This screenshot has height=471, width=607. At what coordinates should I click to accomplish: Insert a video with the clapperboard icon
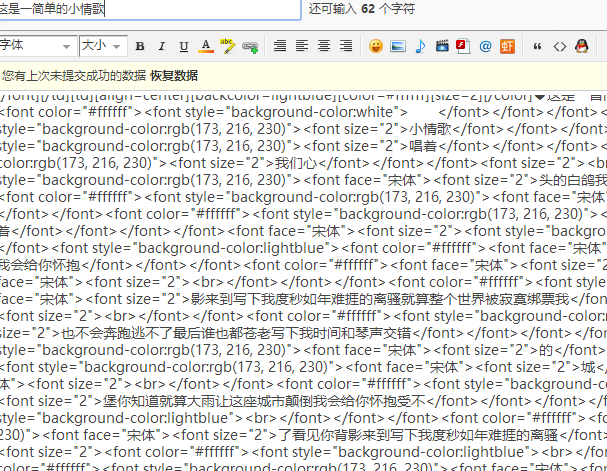coord(442,46)
